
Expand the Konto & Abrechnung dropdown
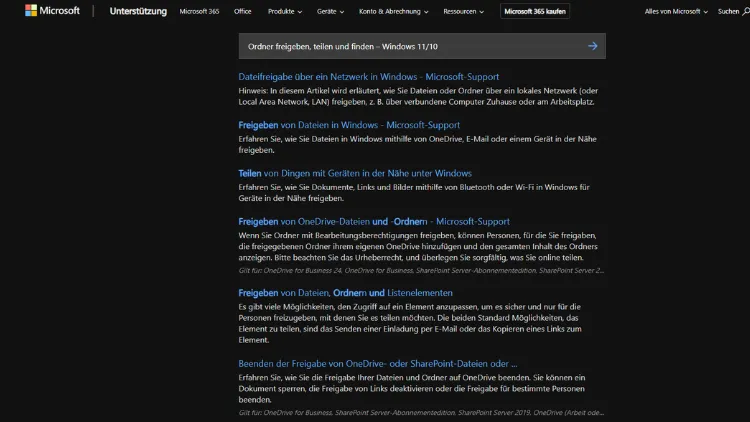(394, 11)
